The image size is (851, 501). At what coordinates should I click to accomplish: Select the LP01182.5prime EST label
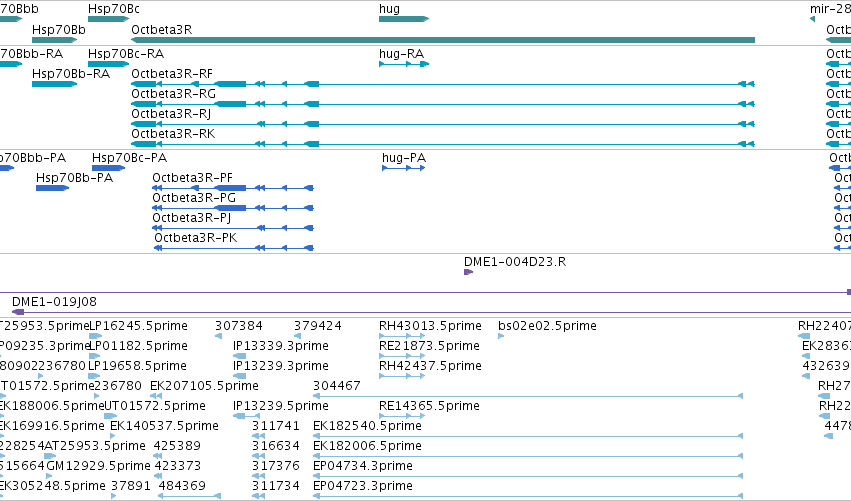pos(138,346)
